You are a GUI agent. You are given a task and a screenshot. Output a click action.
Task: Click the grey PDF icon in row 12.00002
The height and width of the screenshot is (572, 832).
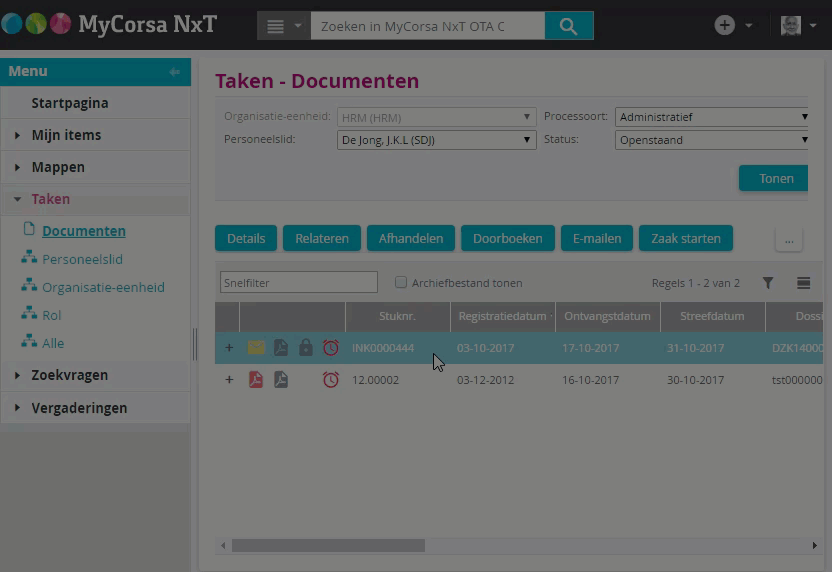point(281,379)
